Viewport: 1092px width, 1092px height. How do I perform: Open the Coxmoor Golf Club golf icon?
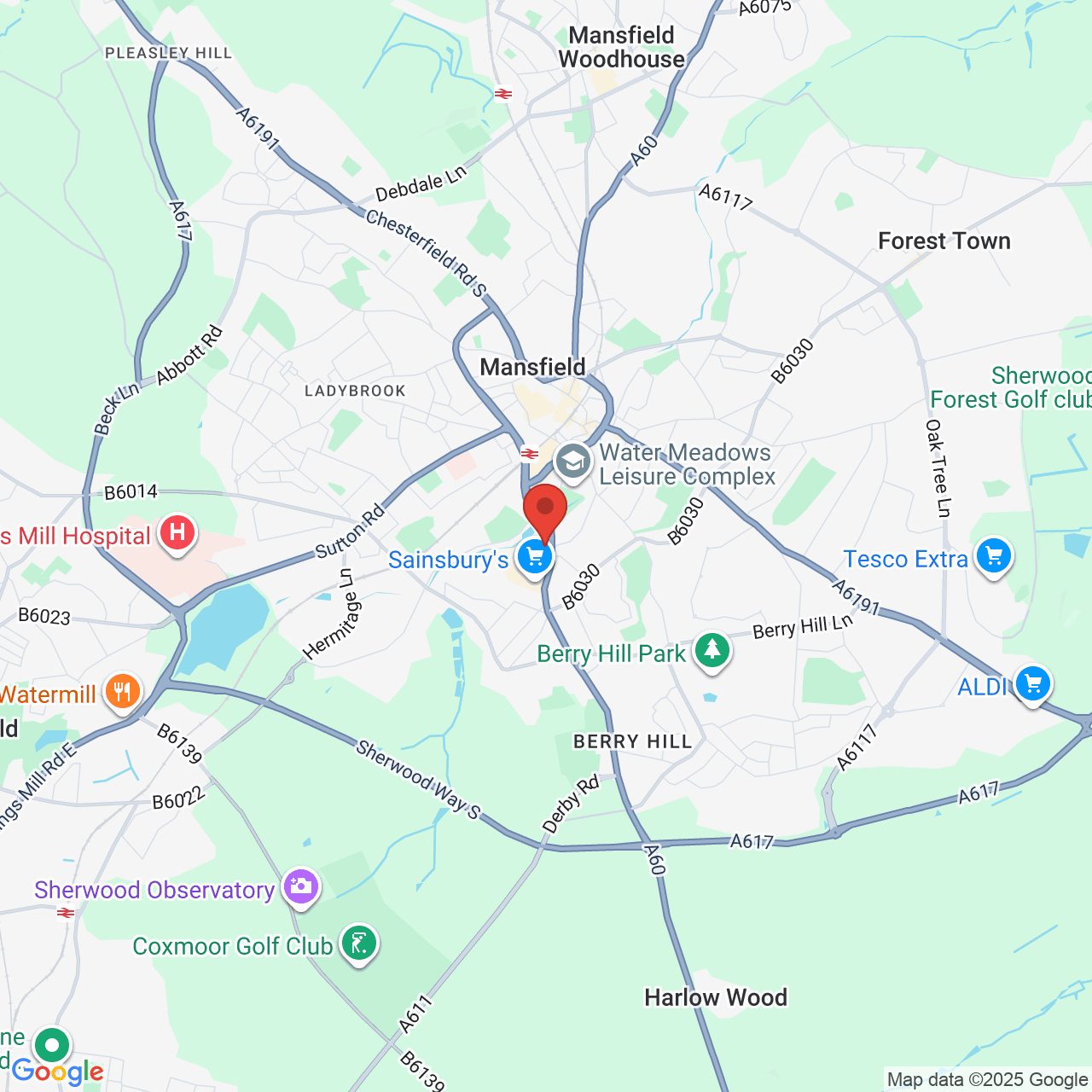[359, 944]
